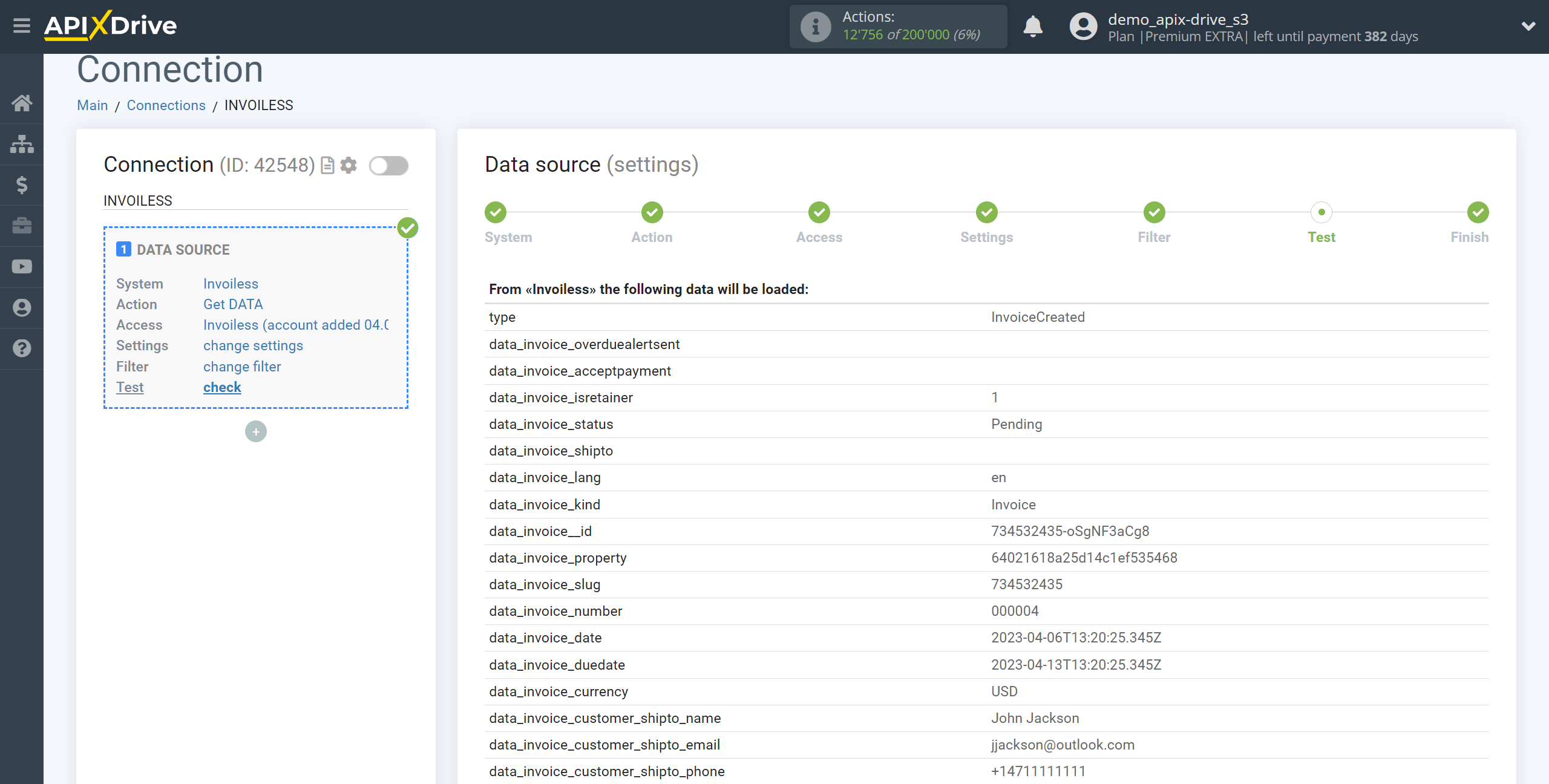The width and height of the screenshot is (1549, 784).
Task: Select the data_invoice_date value
Action: (x=1076, y=638)
